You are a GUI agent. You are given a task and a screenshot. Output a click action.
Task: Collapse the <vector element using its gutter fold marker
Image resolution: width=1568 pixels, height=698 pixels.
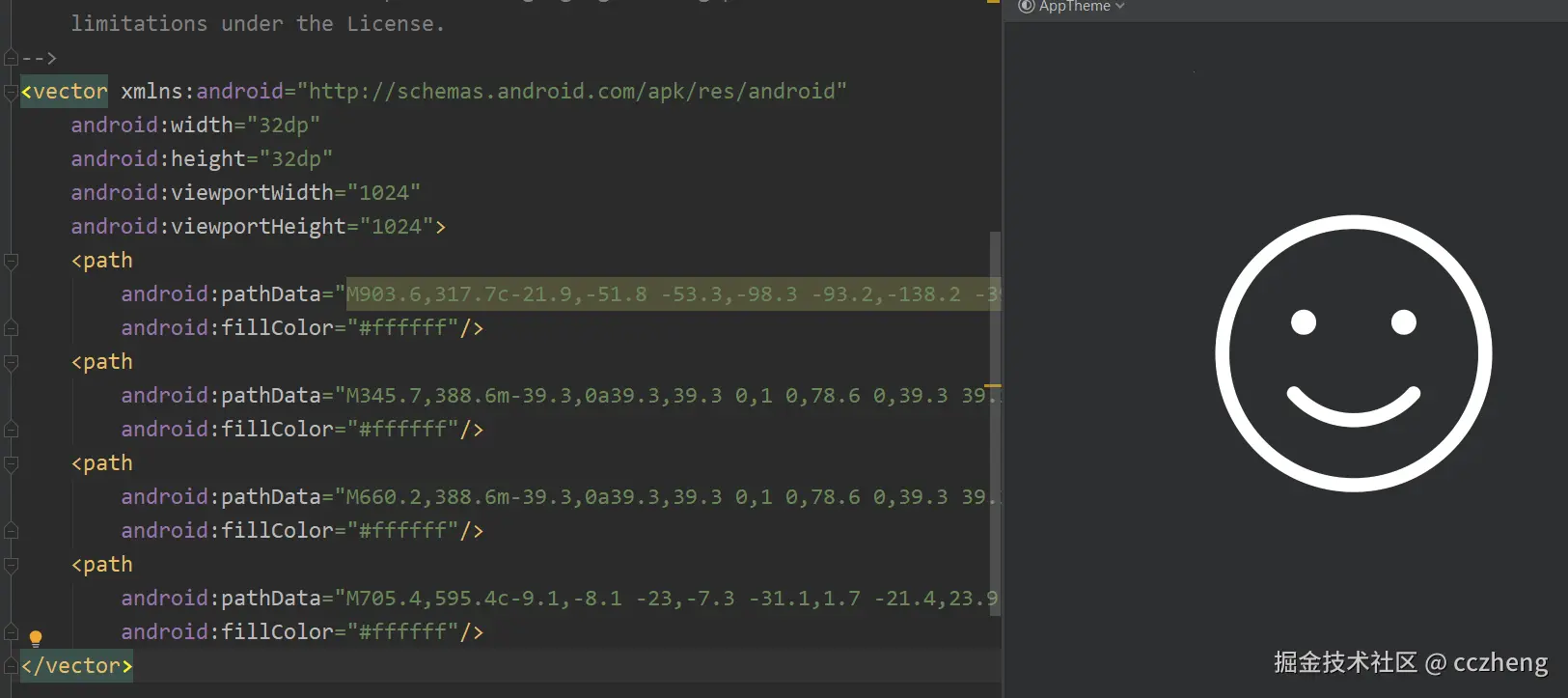11,93
